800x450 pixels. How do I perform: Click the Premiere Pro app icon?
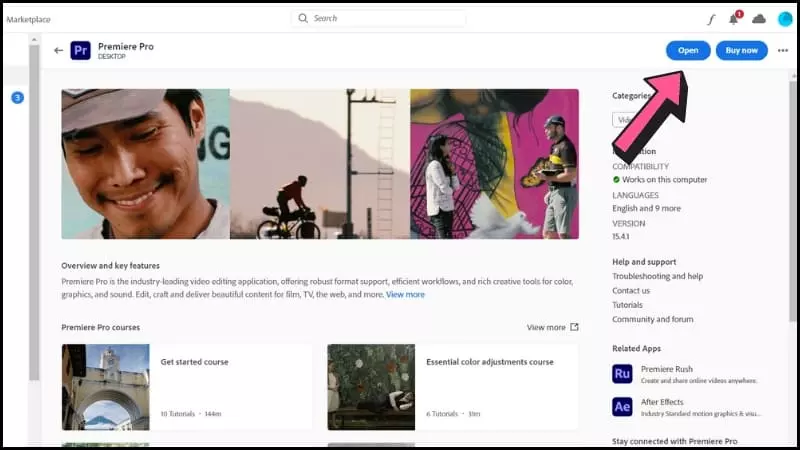pos(81,51)
